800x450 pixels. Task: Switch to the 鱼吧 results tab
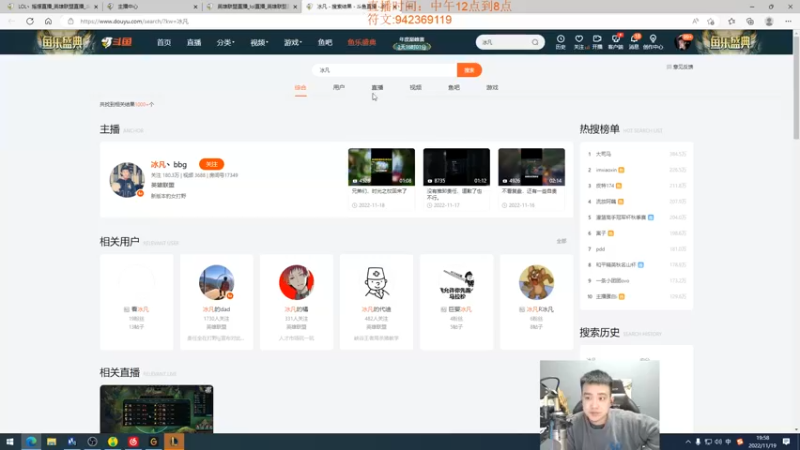coord(454,88)
